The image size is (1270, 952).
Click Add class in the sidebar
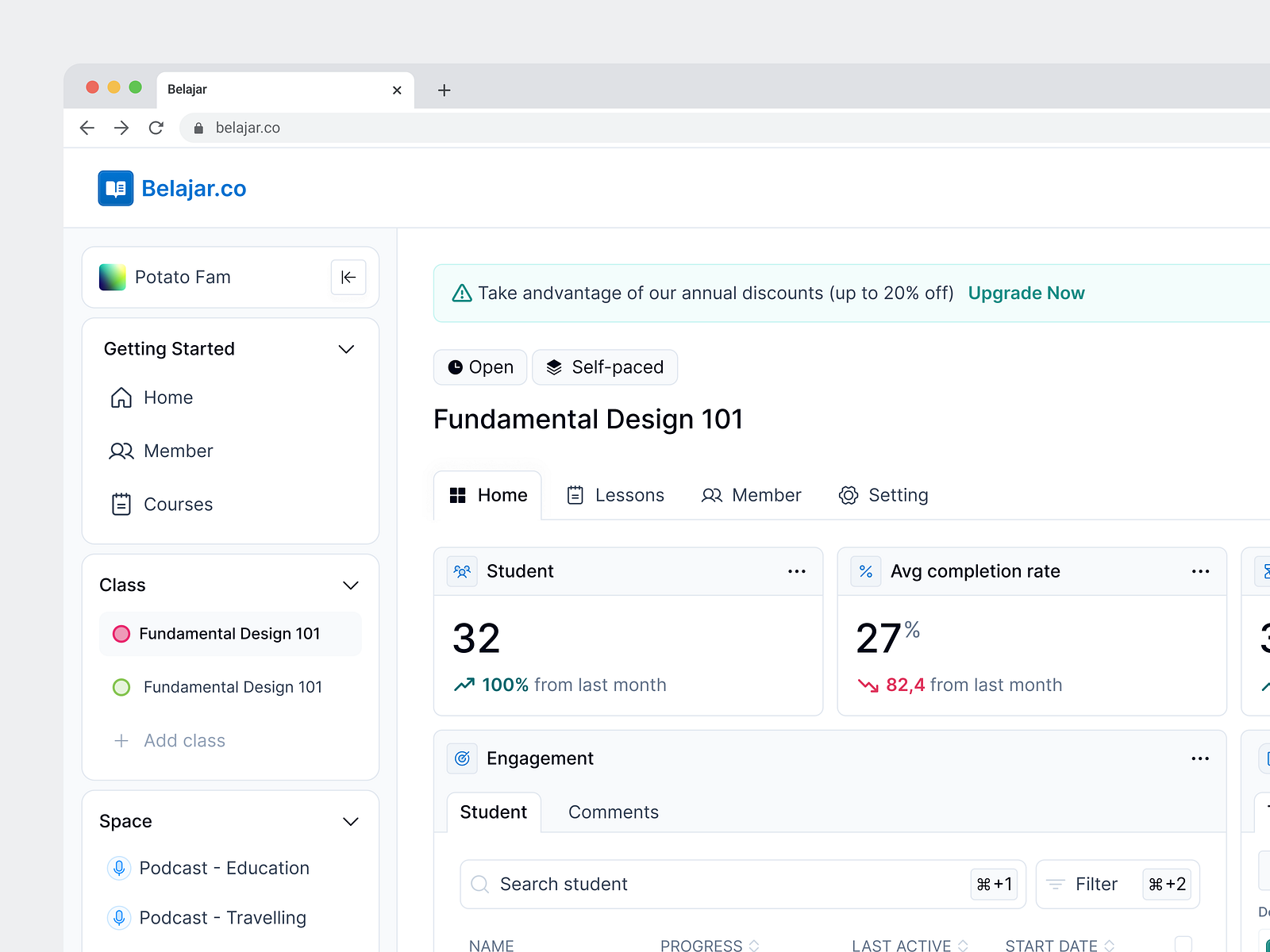click(184, 740)
